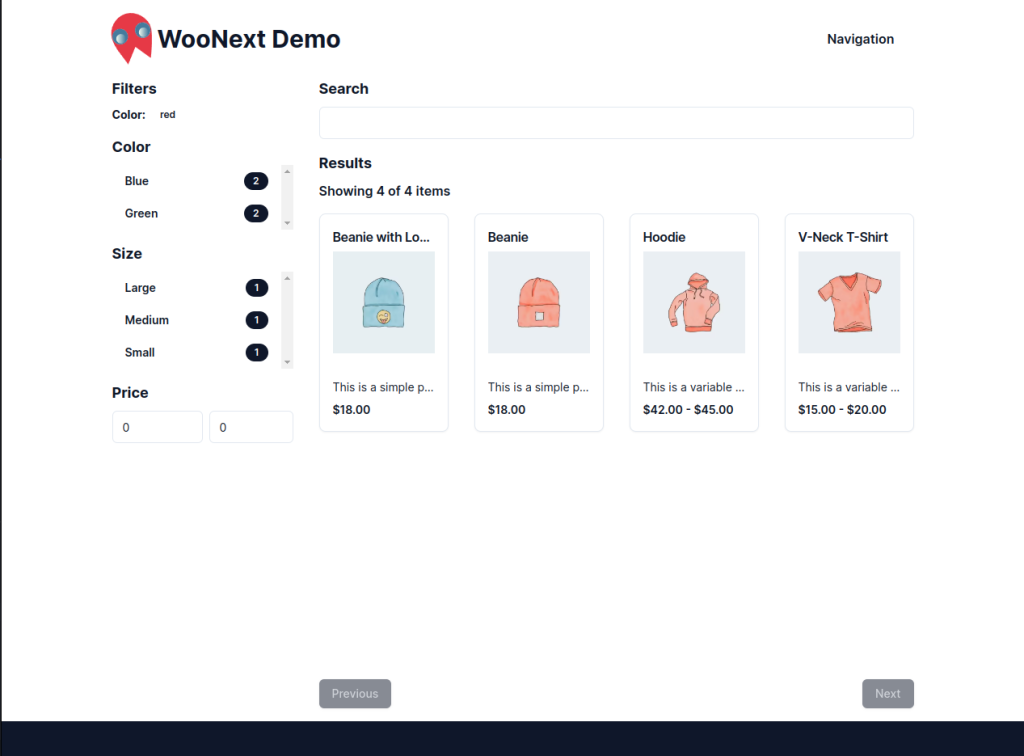
Task: Focus the minimum price input field
Action: point(157,427)
